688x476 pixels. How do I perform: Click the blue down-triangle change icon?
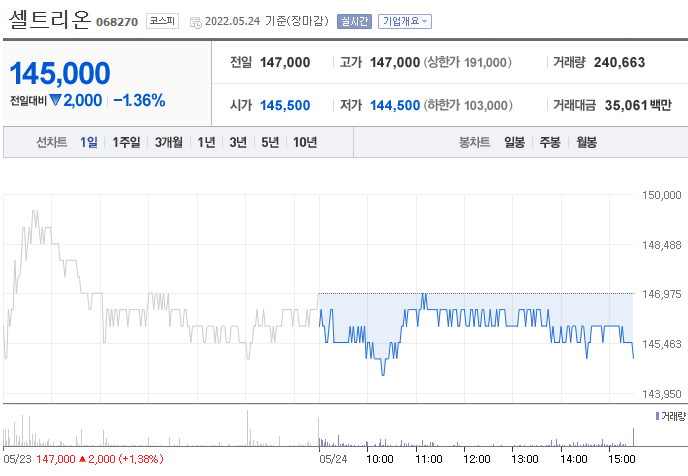[x=55, y=100]
